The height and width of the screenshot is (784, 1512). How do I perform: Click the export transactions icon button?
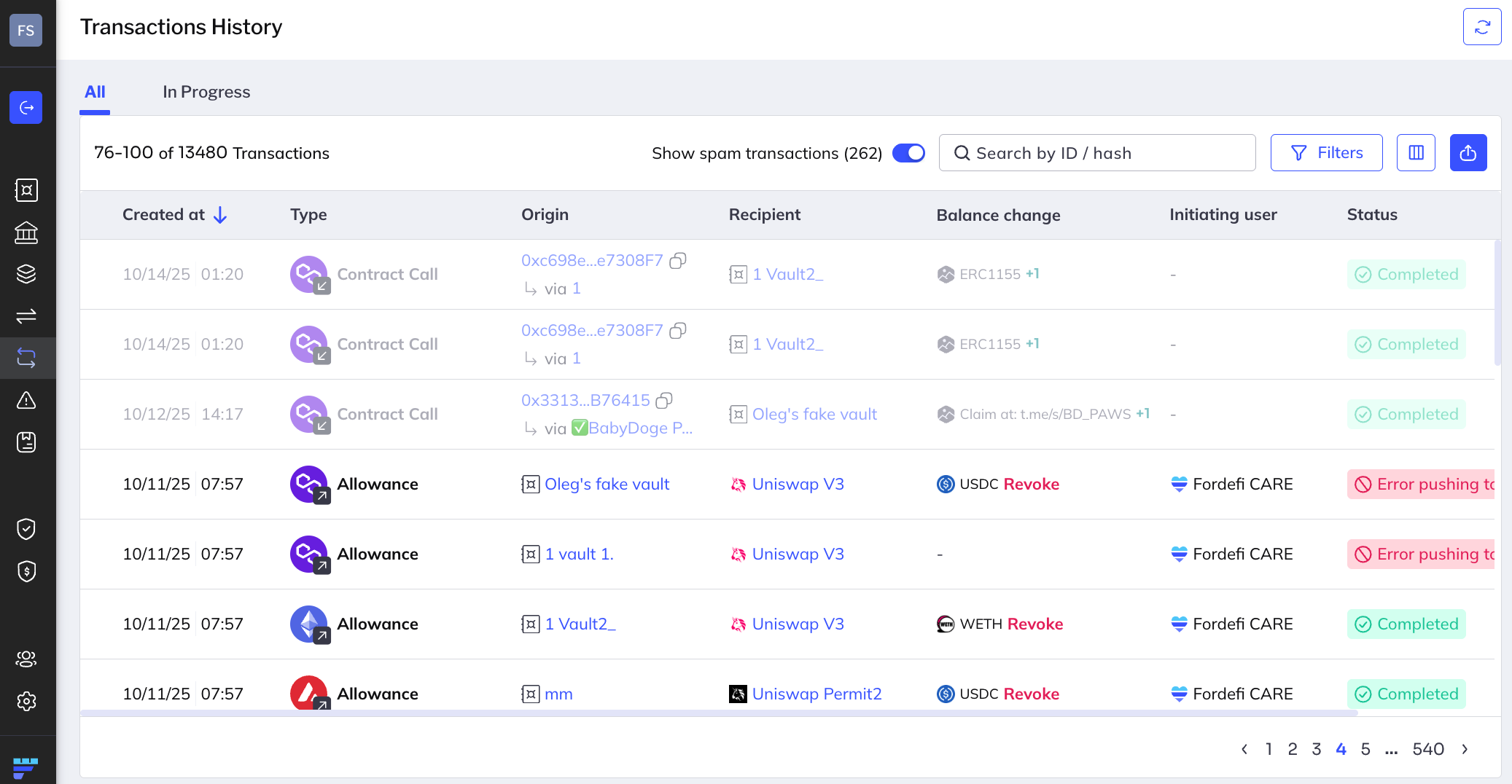point(1468,153)
